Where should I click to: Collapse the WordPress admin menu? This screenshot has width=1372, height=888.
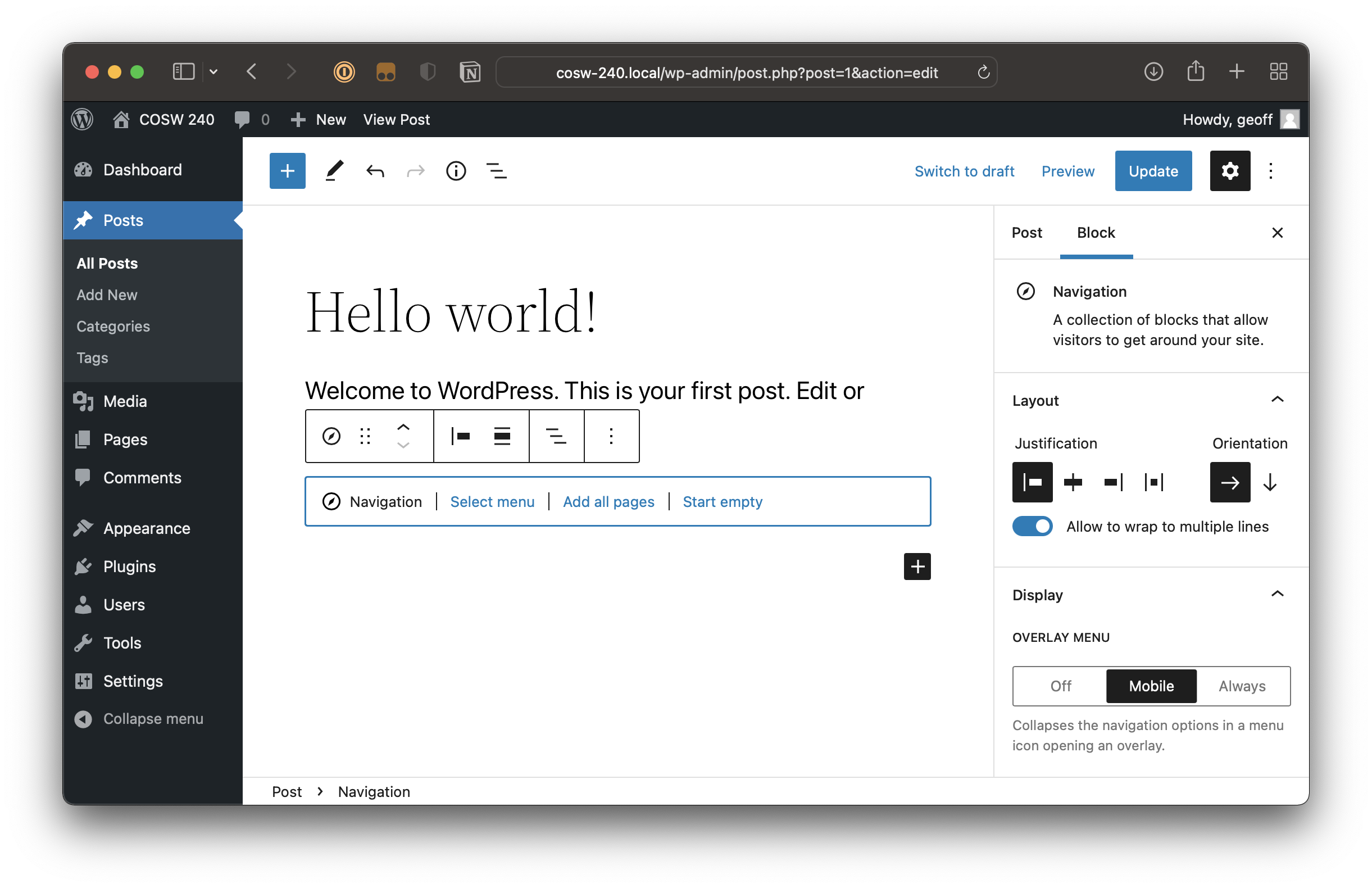pyautogui.click(x=139, y=719)
